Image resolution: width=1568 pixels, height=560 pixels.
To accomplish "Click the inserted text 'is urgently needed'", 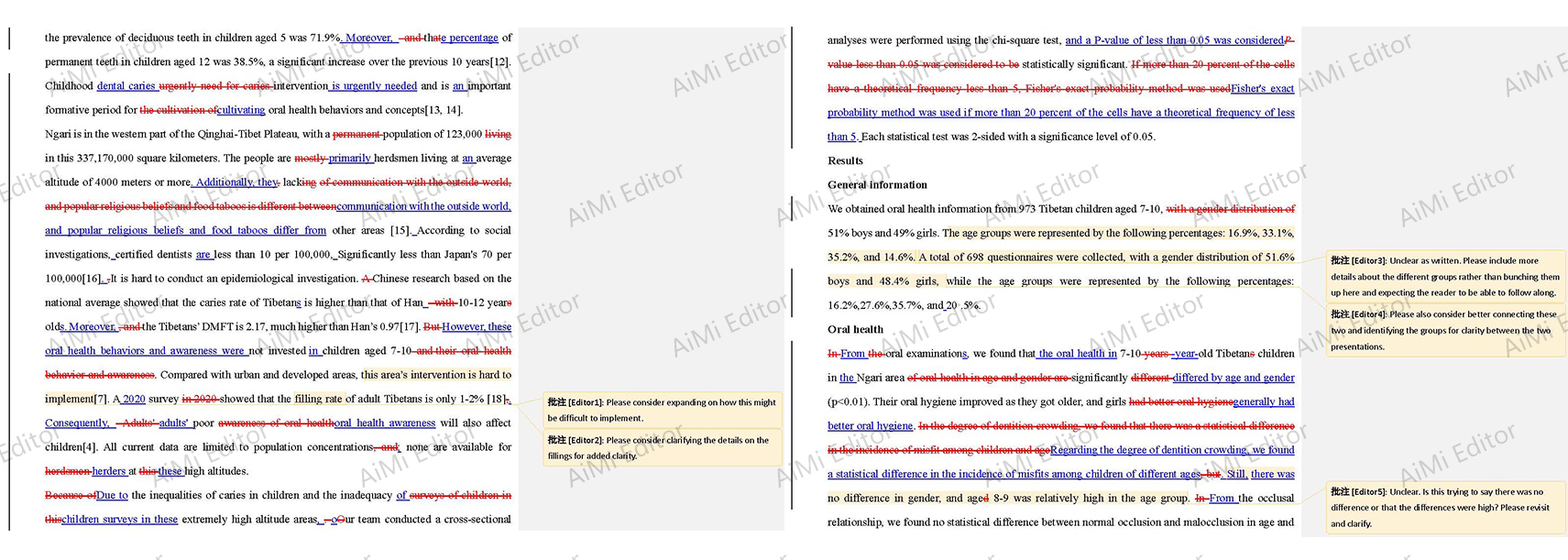I will [x=374, y=86].
